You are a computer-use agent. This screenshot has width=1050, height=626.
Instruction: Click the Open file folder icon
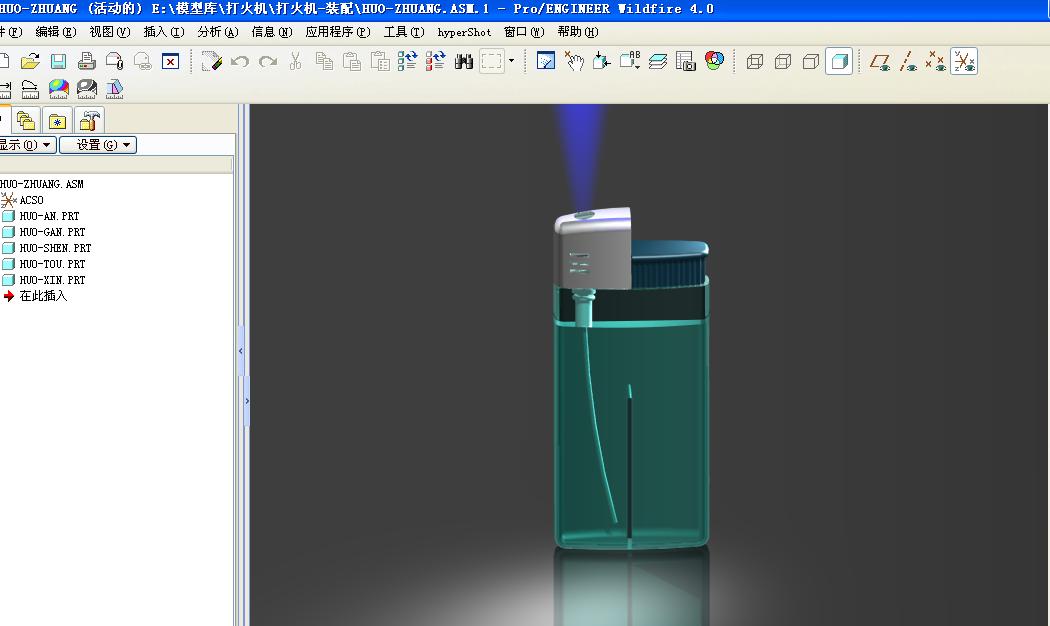point(30,62)
